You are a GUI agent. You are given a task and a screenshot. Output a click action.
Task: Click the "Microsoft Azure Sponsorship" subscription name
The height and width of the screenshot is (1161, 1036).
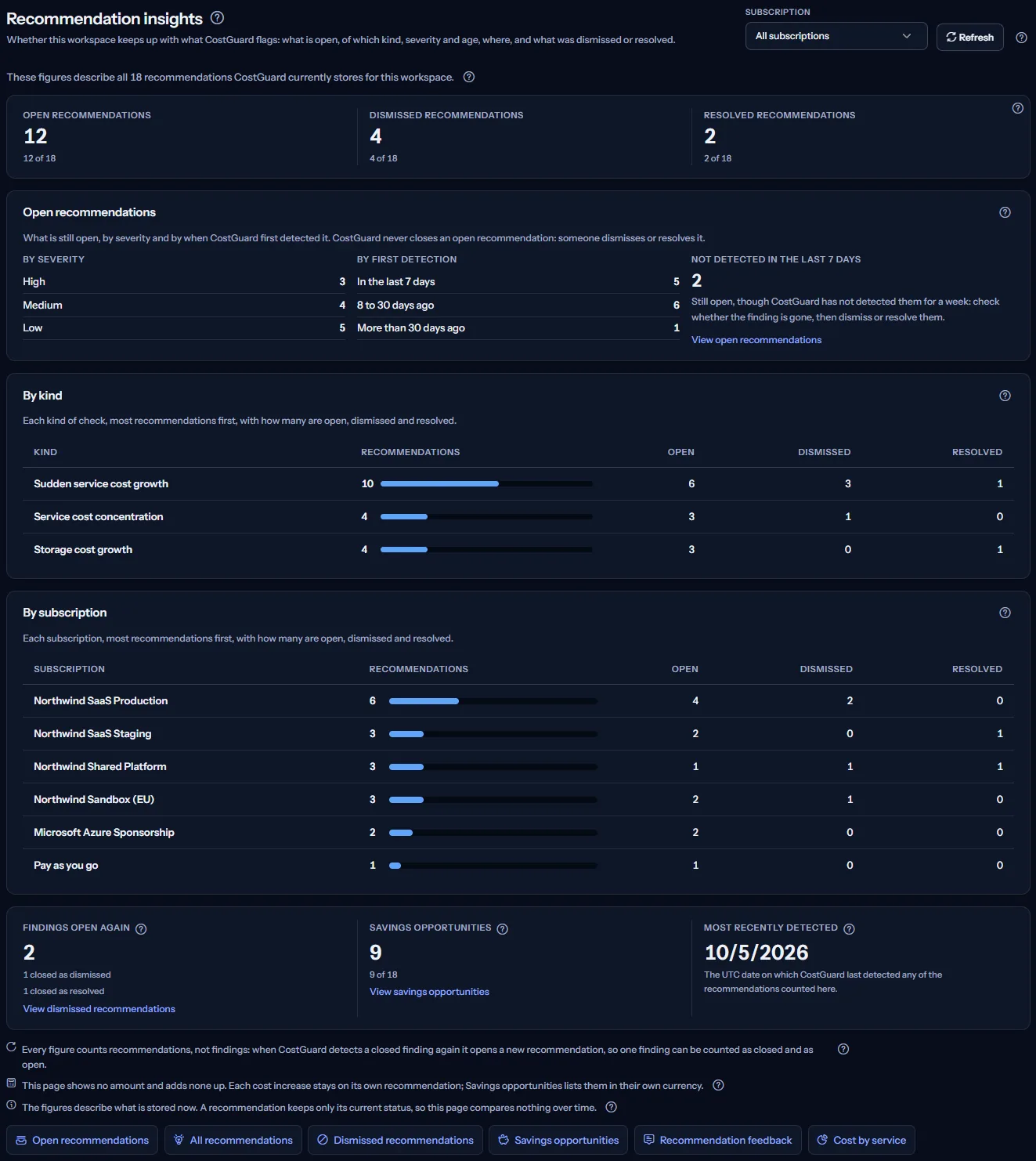click(x=104, y=833)
